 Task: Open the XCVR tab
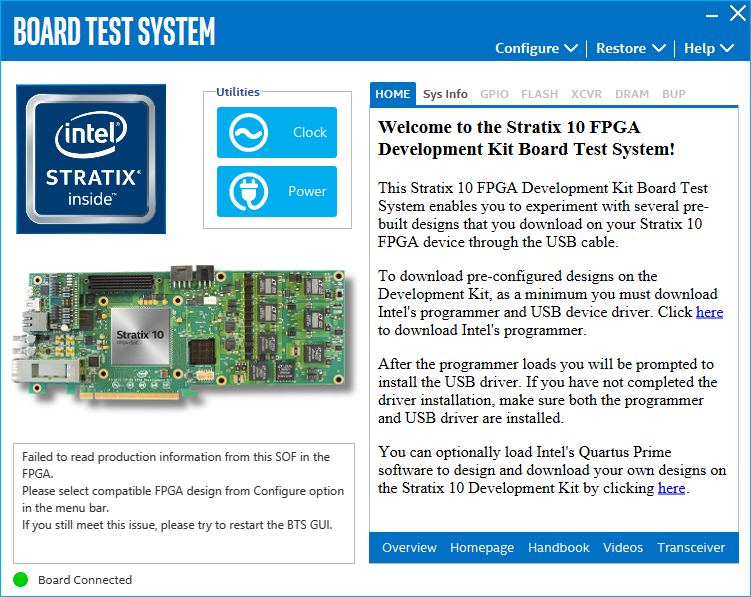(x=586, y=94)
